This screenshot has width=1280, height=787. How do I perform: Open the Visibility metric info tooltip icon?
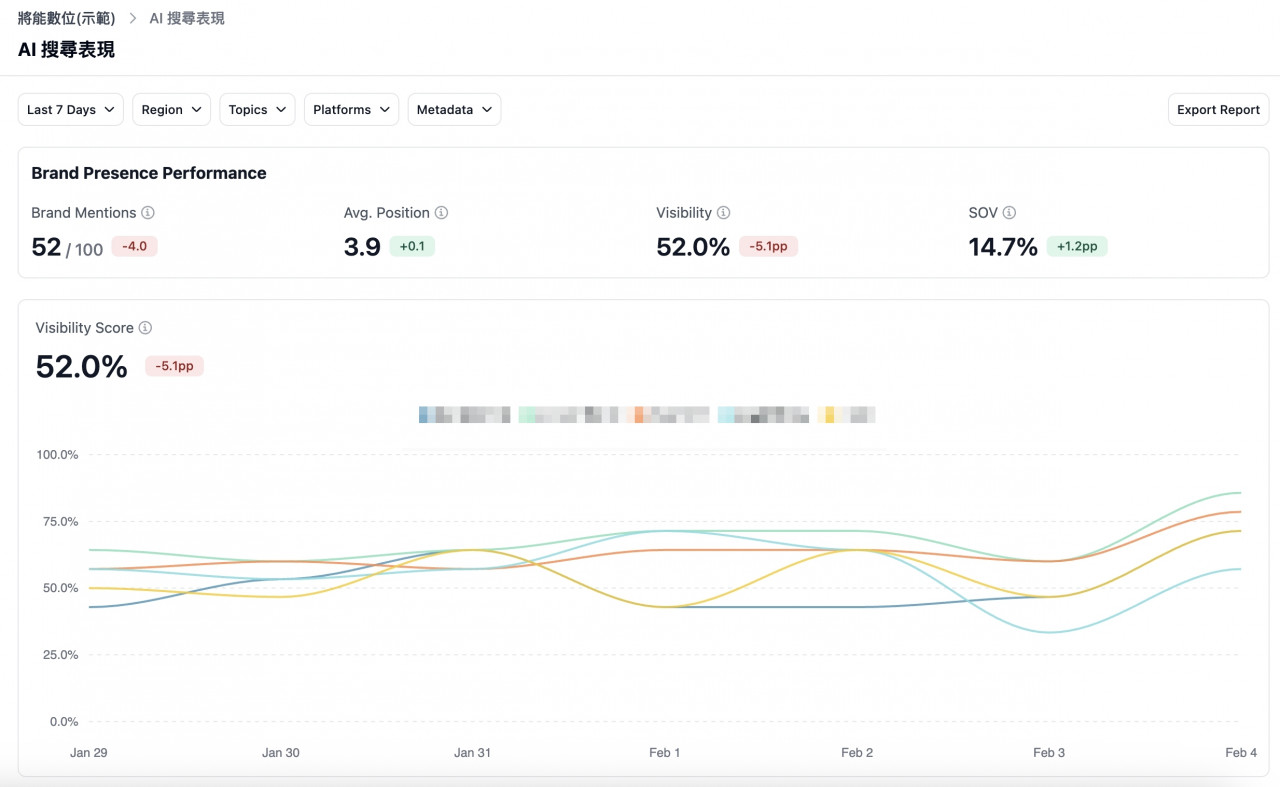[723, 213]
